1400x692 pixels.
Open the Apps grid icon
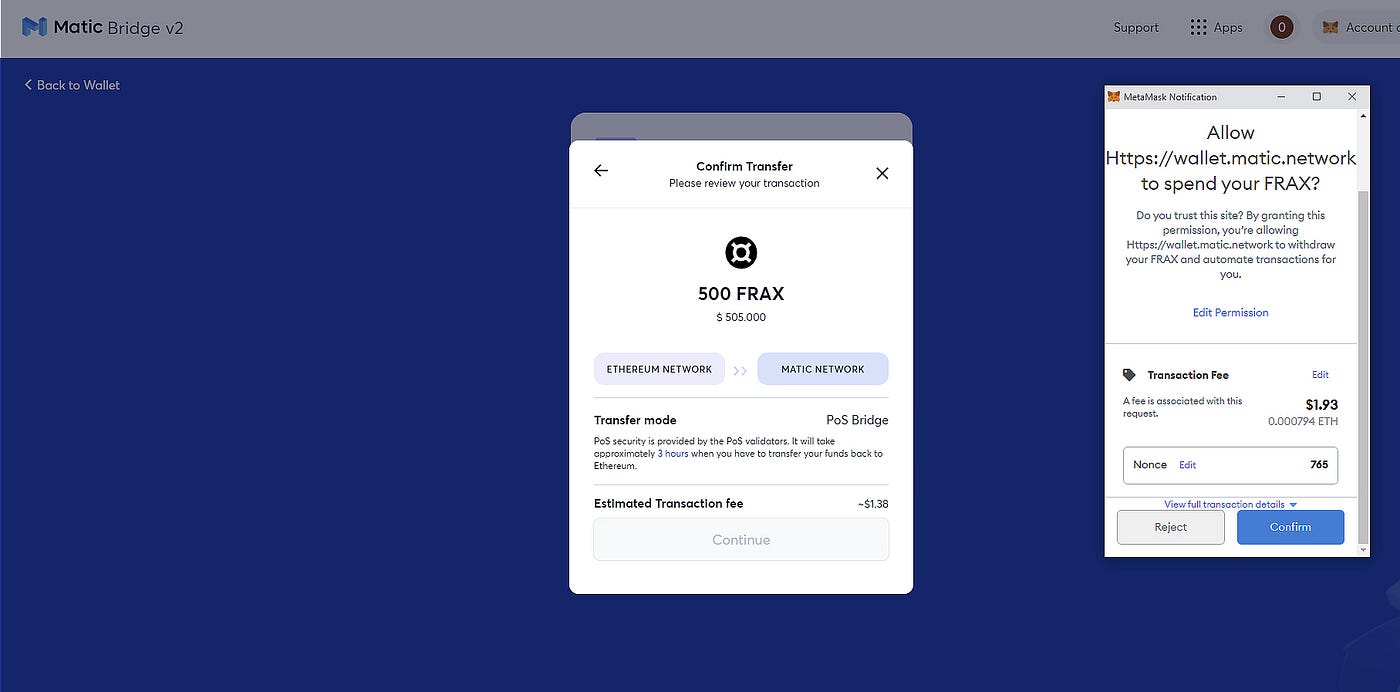tap(1198, 27)
